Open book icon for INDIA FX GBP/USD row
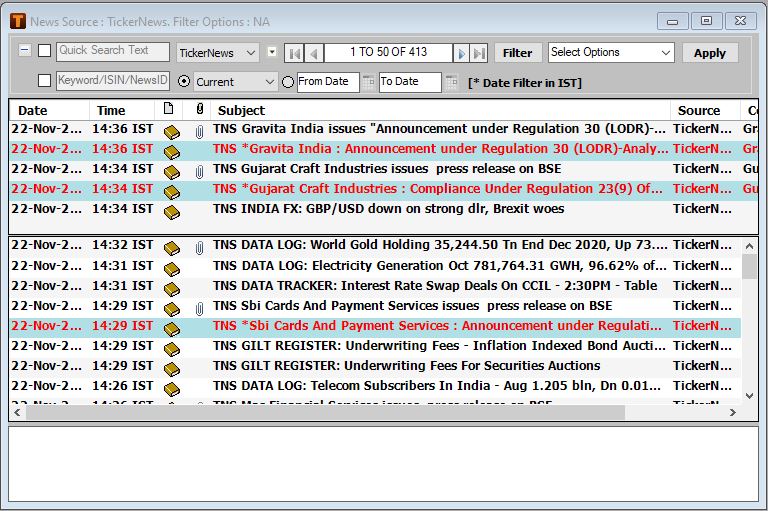The image size is (768, 511). point(171,213)
